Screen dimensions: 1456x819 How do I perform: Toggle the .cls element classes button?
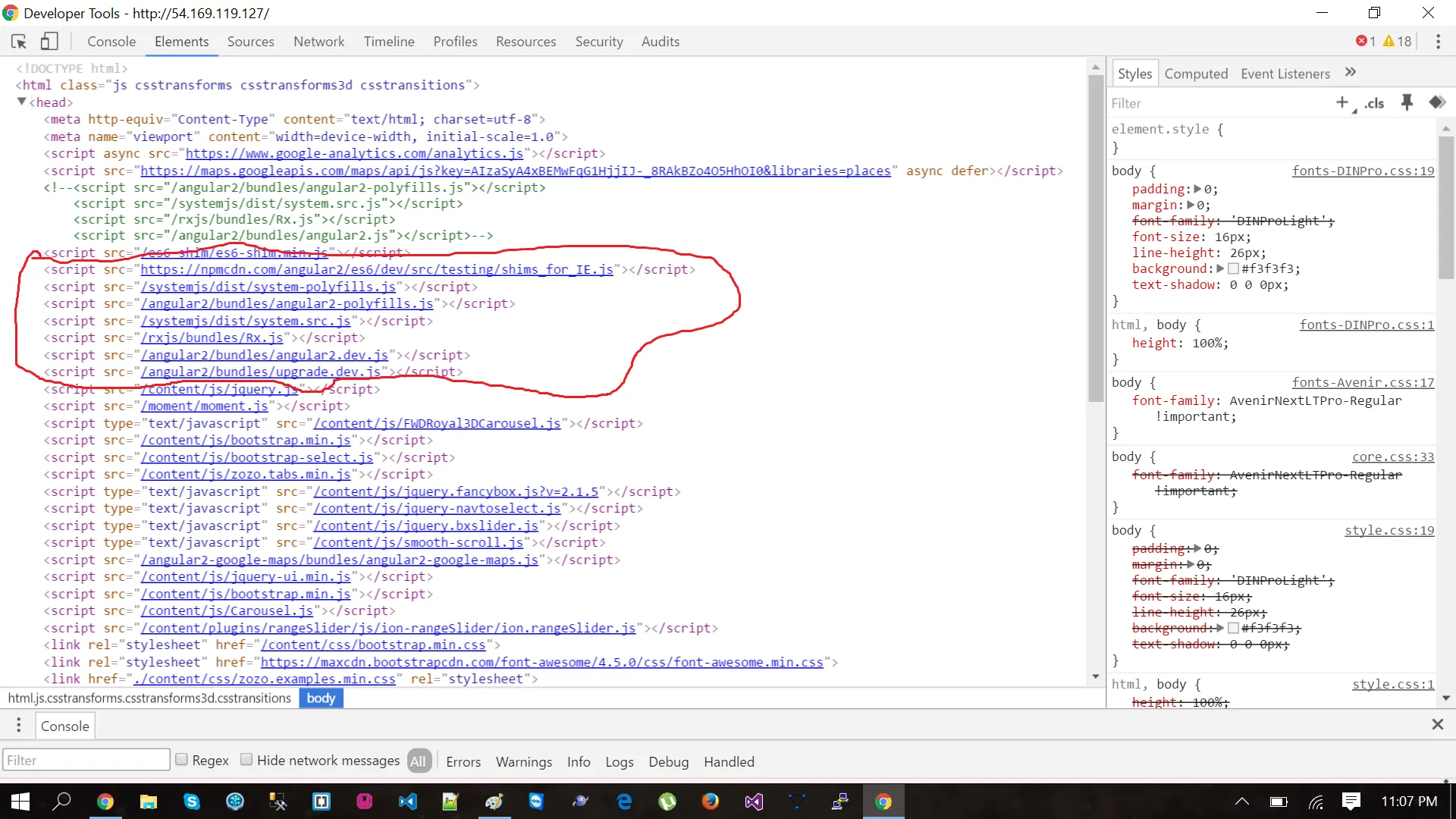pyautogui.click(x=1375, y=103)
